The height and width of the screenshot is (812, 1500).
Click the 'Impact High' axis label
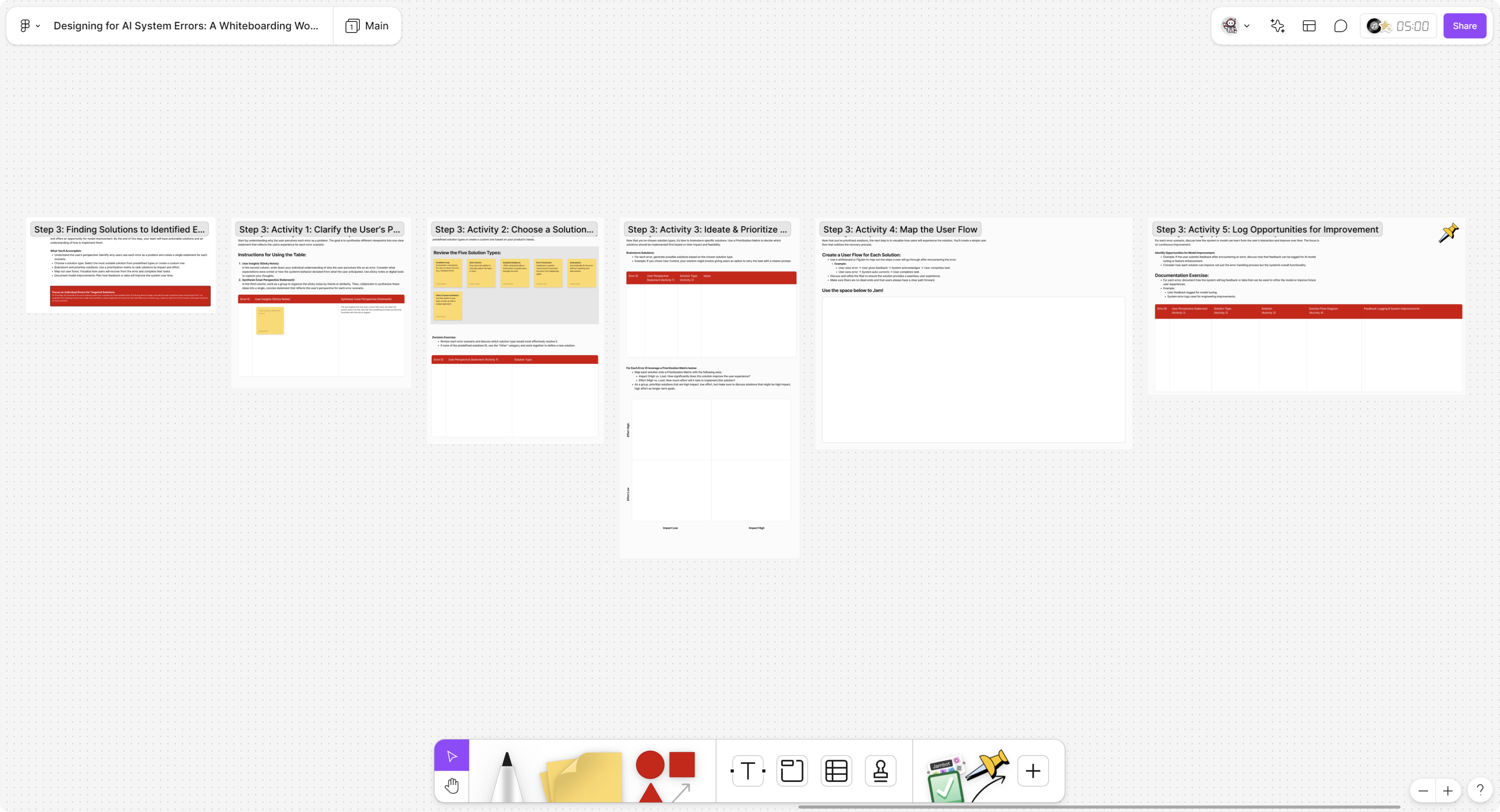click(x=757, y=528)
